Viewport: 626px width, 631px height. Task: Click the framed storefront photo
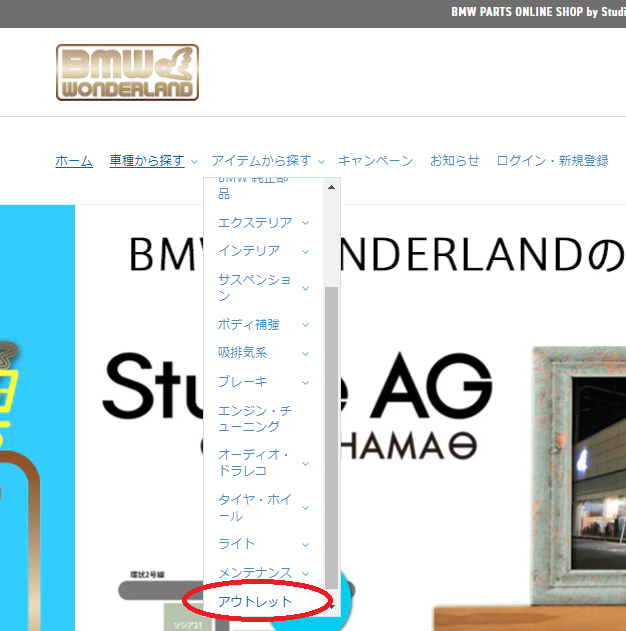point(579,476)
